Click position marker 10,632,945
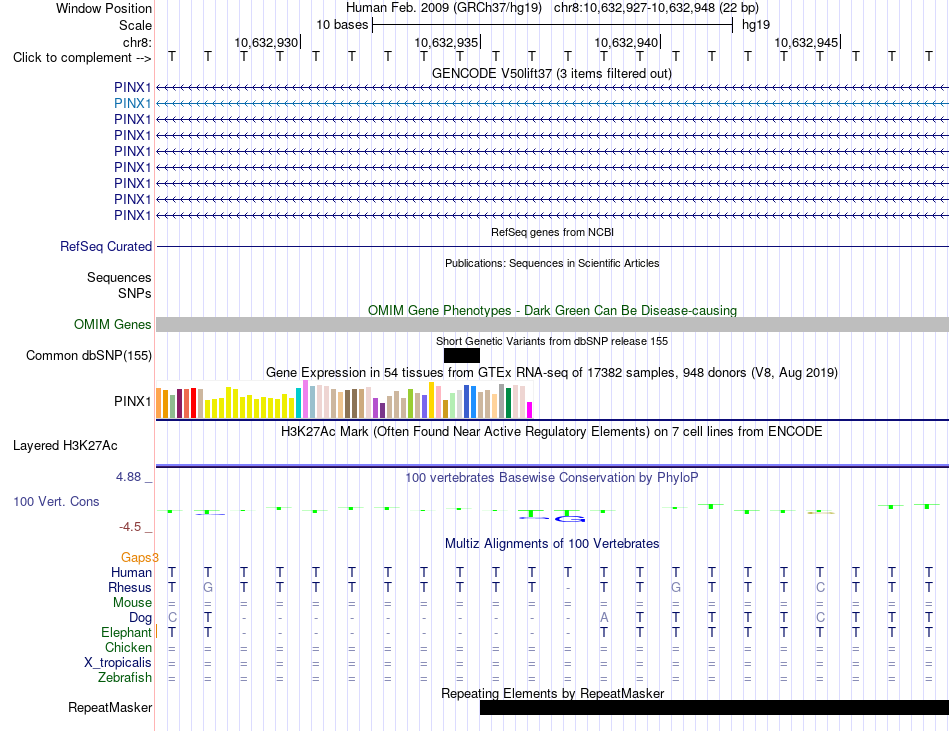 806,42
